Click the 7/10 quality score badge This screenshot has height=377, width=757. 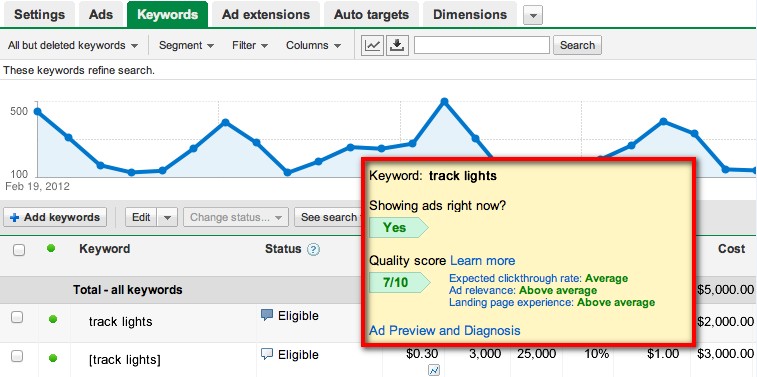[399, 282]
